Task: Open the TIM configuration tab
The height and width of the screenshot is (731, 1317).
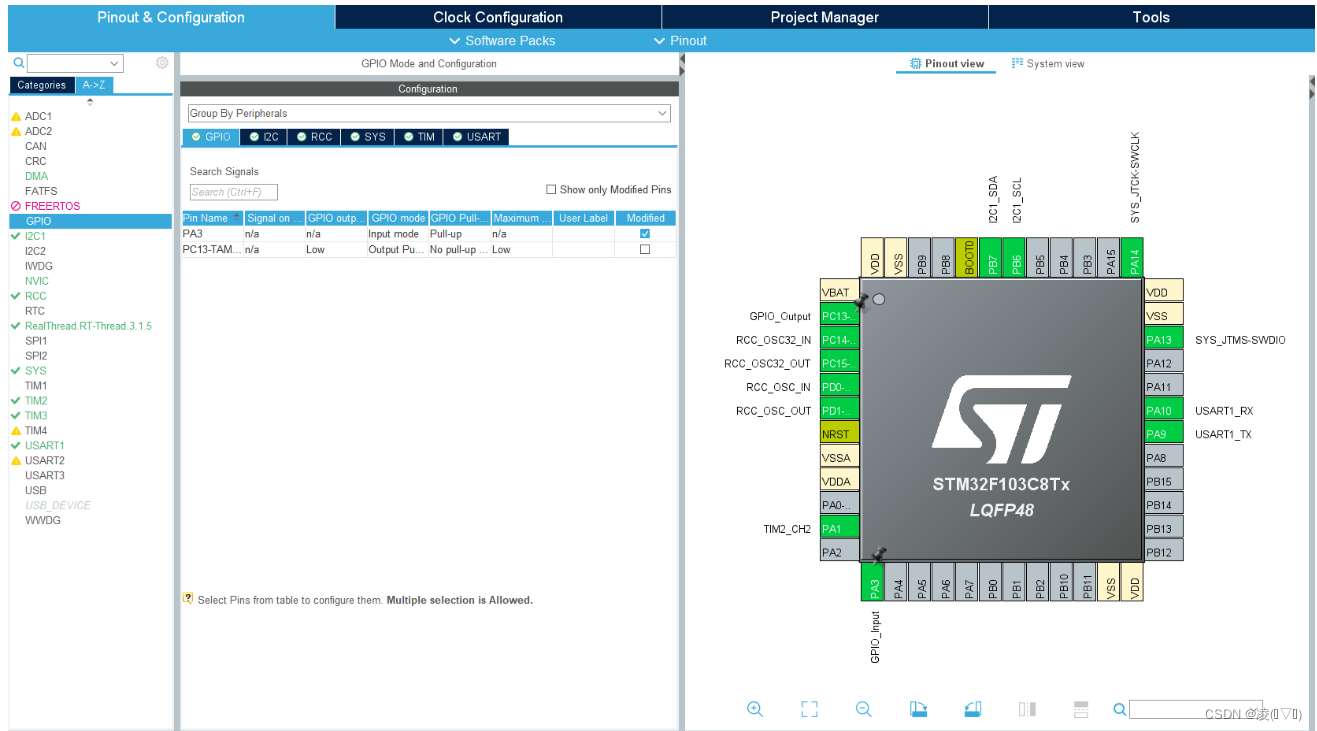Action: point(419,137)
